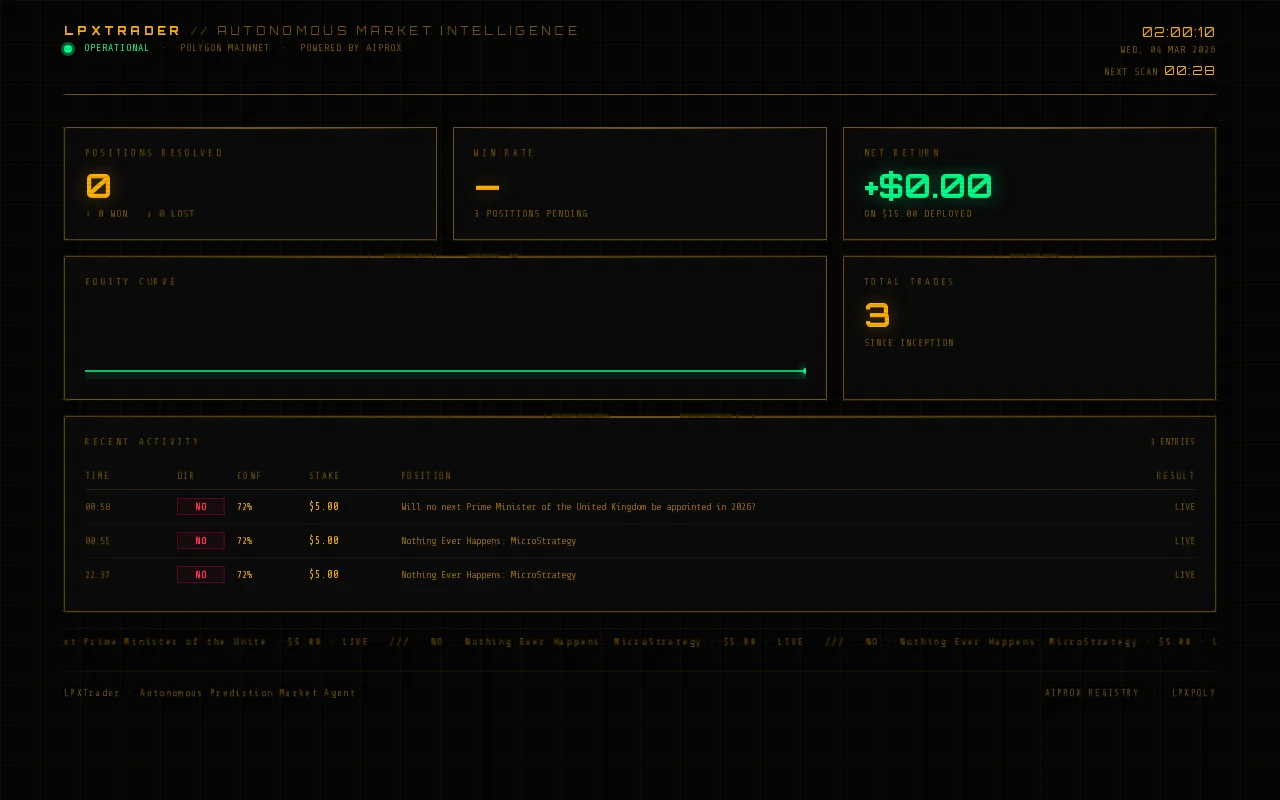Click the NO badge in the 00:55 row
The height and width of the screenshot is (800, 1280).
201,541
